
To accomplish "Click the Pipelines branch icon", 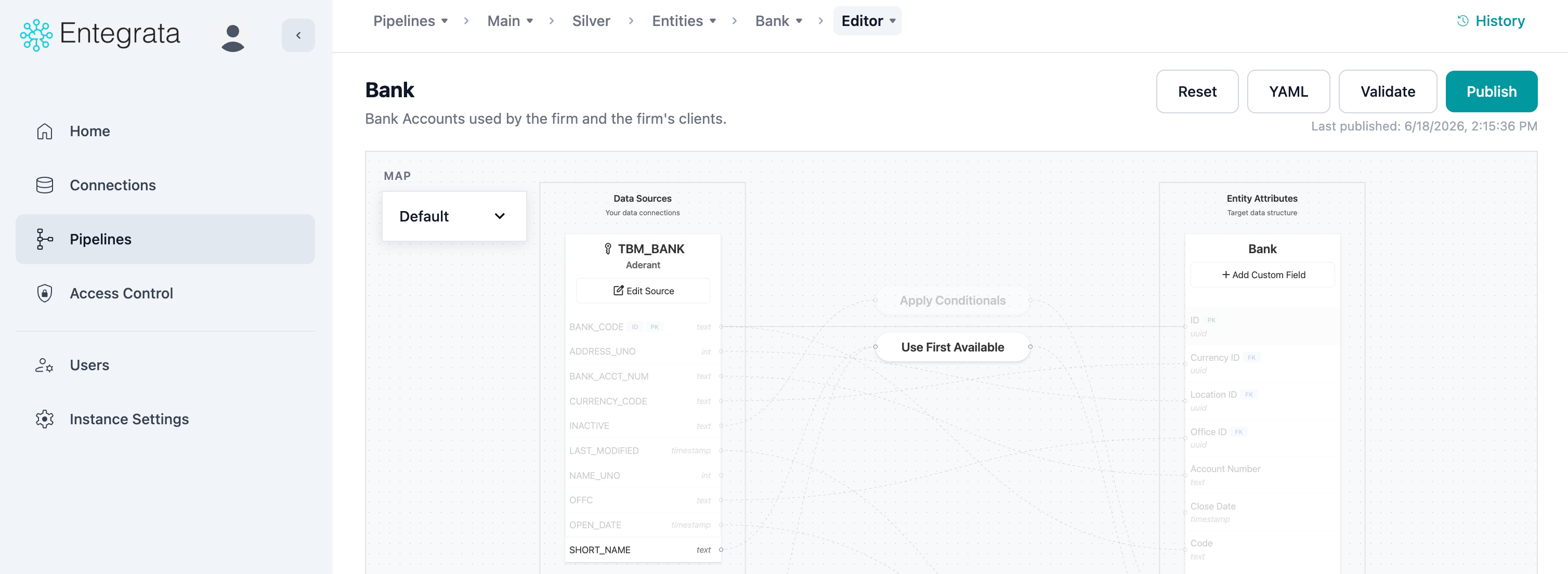I will pyautogui.click(x=44, y=239).
